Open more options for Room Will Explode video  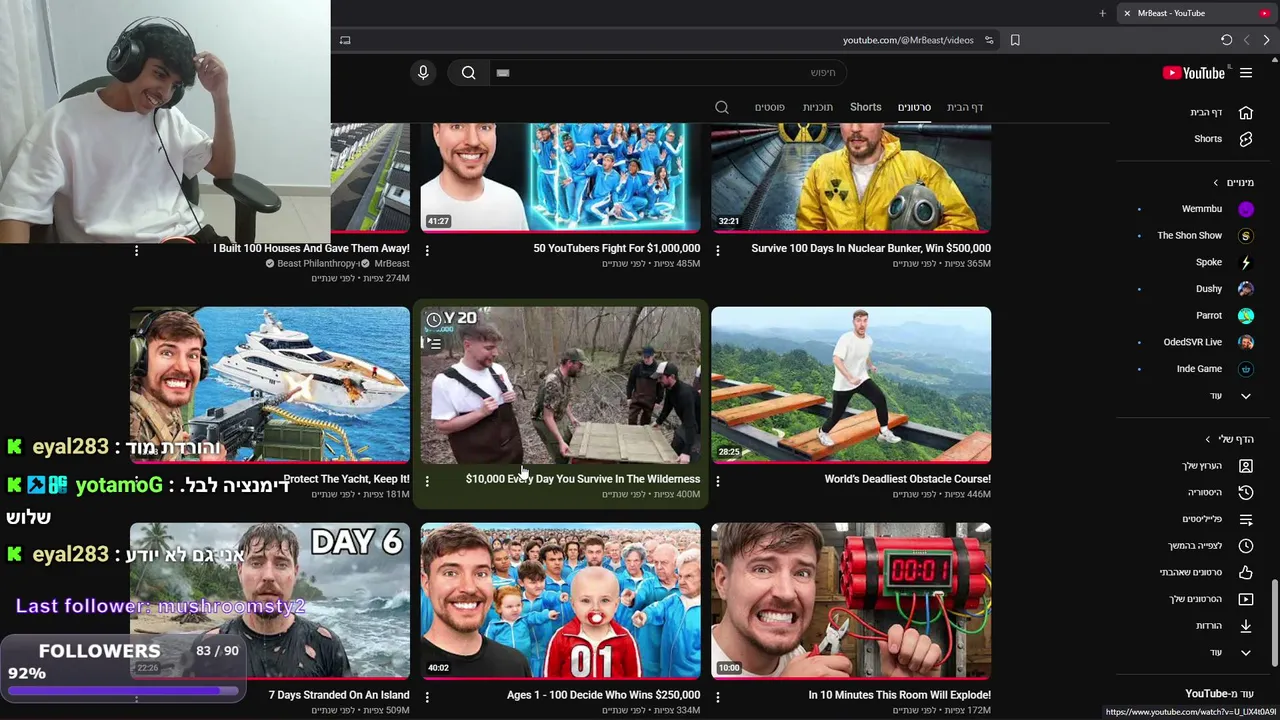[718, 697]
